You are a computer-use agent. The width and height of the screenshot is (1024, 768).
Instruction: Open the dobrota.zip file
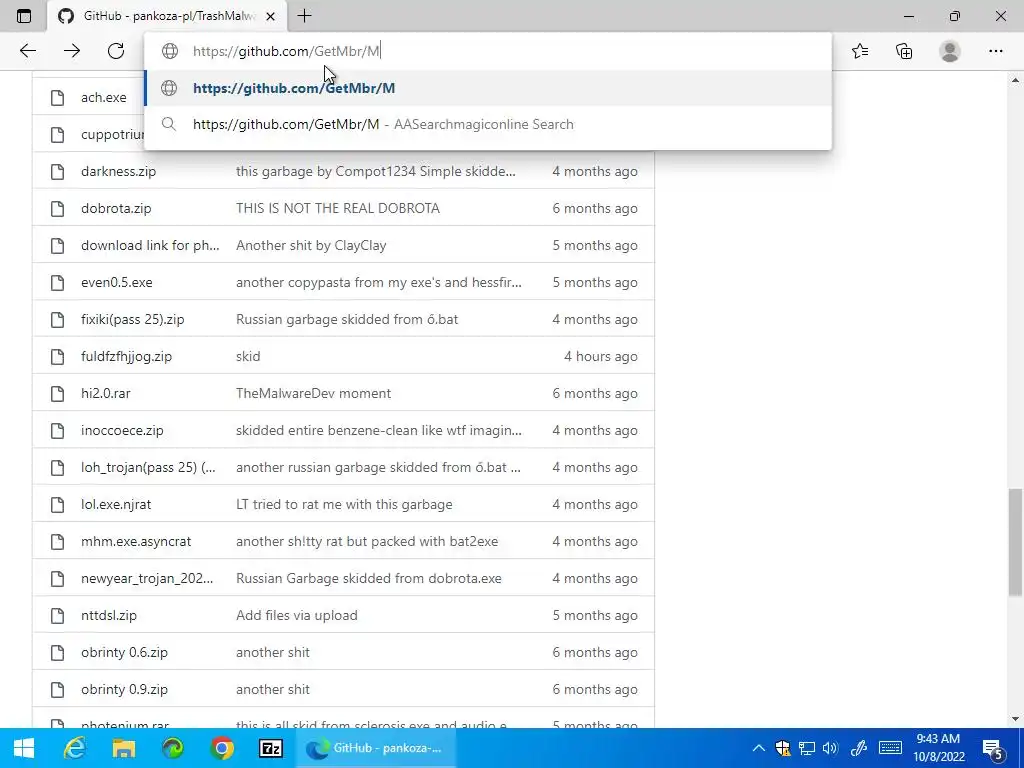pyautogui.click(x=116, y=208)
